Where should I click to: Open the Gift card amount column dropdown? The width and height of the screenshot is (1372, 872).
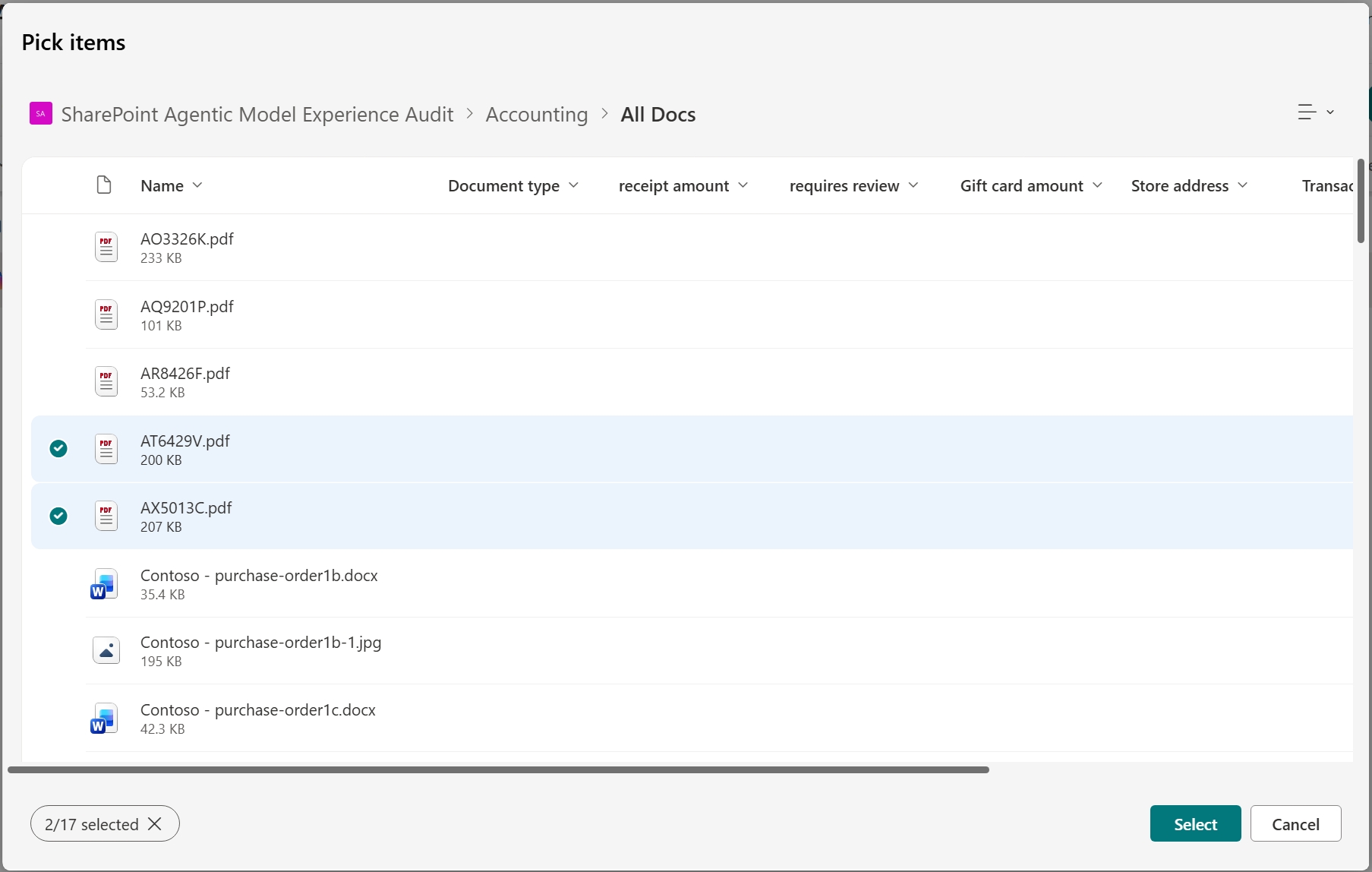[x=1098, y=185]
